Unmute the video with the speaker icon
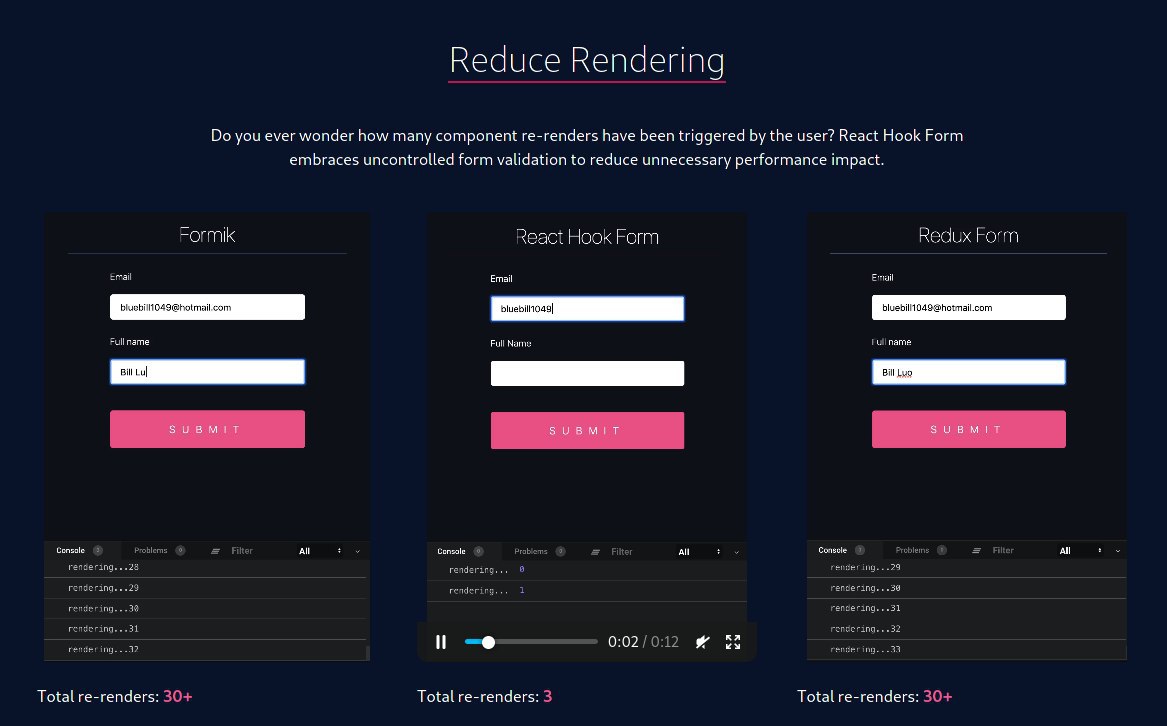Screen dimensions: 1167x726 point(703,642)
